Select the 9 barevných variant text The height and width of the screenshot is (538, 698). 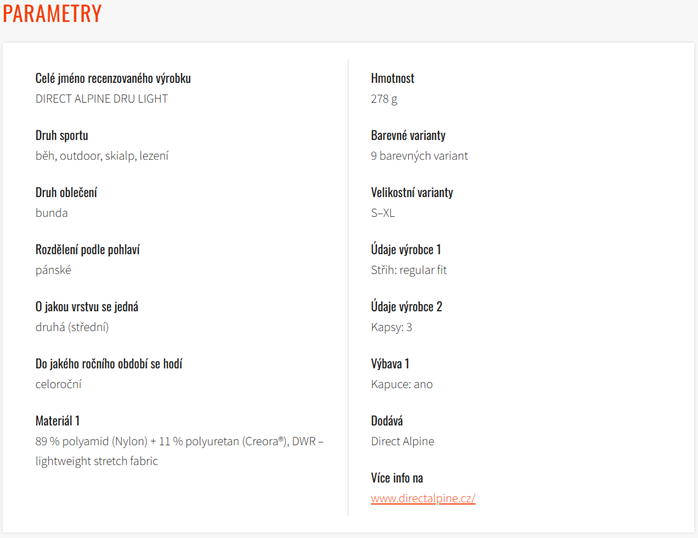pyautogui.click(x=419, y=156)
